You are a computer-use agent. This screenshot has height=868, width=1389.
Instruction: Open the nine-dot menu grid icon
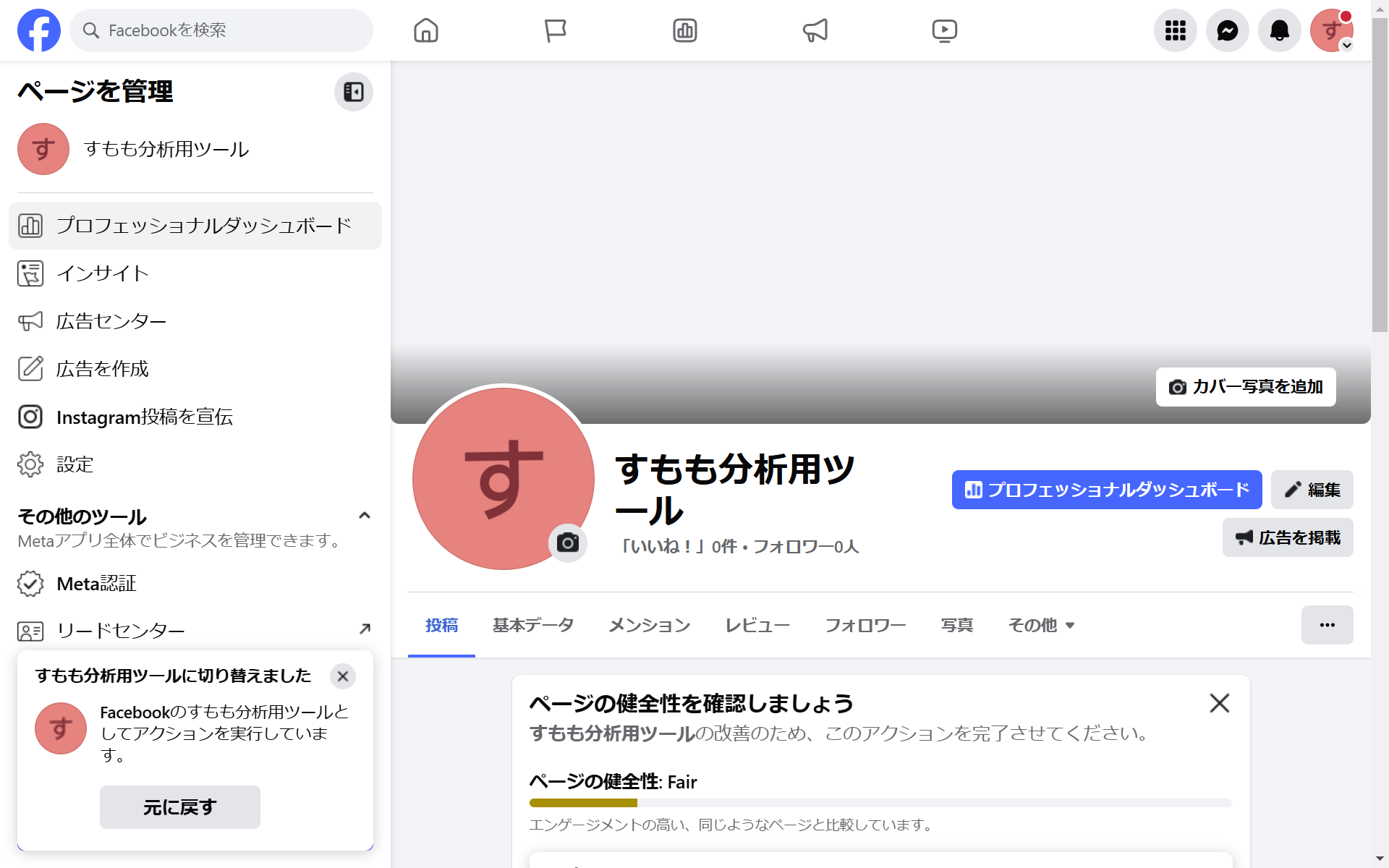(x=1175, y=30)
